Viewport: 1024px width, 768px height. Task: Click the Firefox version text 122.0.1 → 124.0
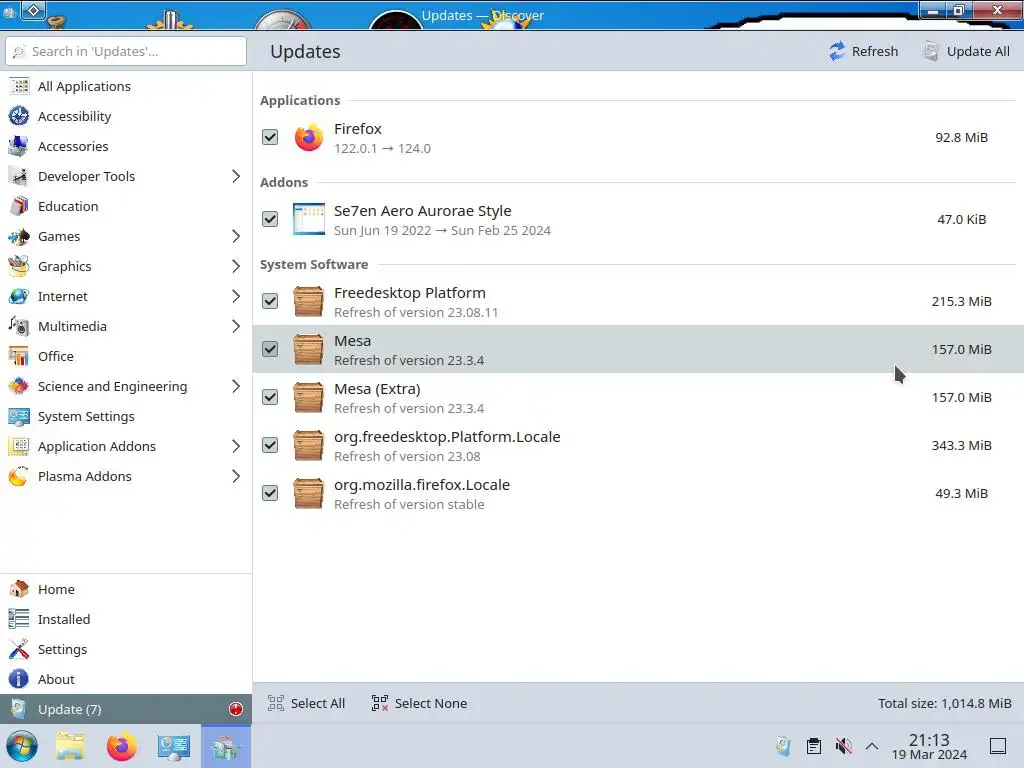(x=383, y=148)
